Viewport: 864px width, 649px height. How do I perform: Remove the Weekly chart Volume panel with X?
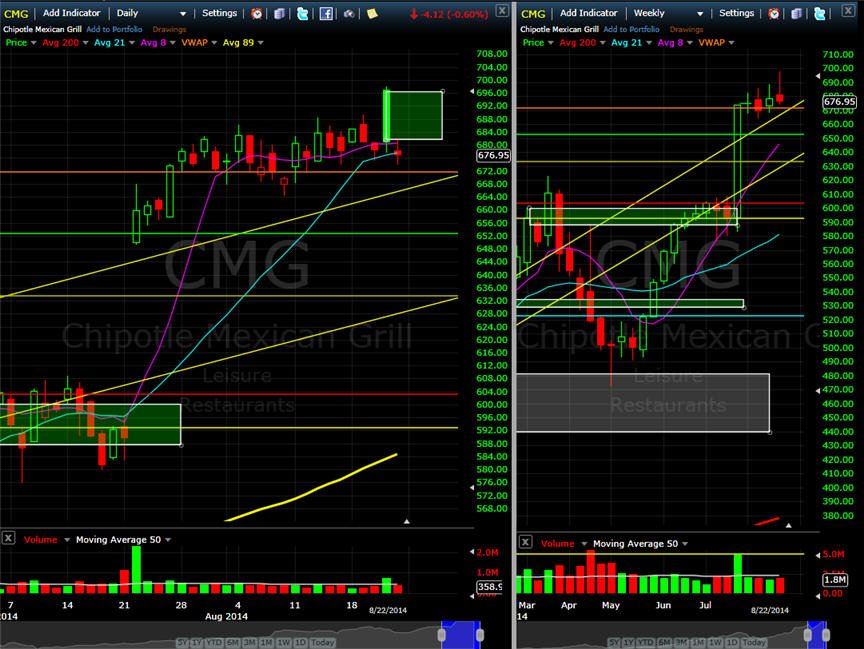526,542
